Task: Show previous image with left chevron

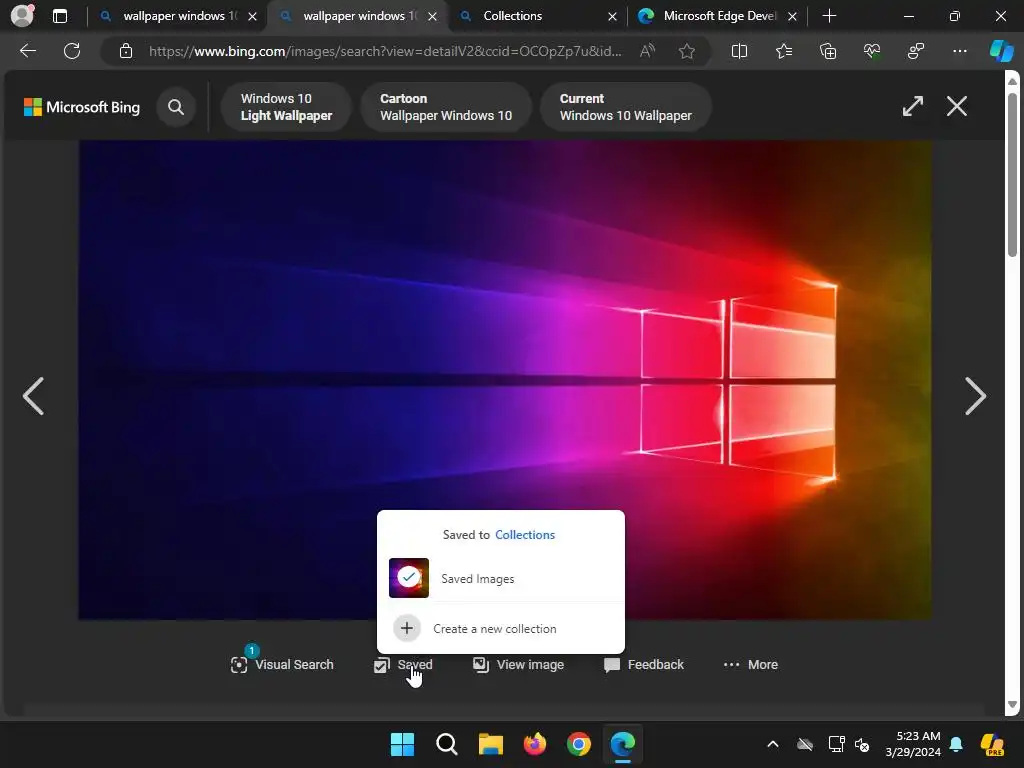Action: tap(33, 396)
